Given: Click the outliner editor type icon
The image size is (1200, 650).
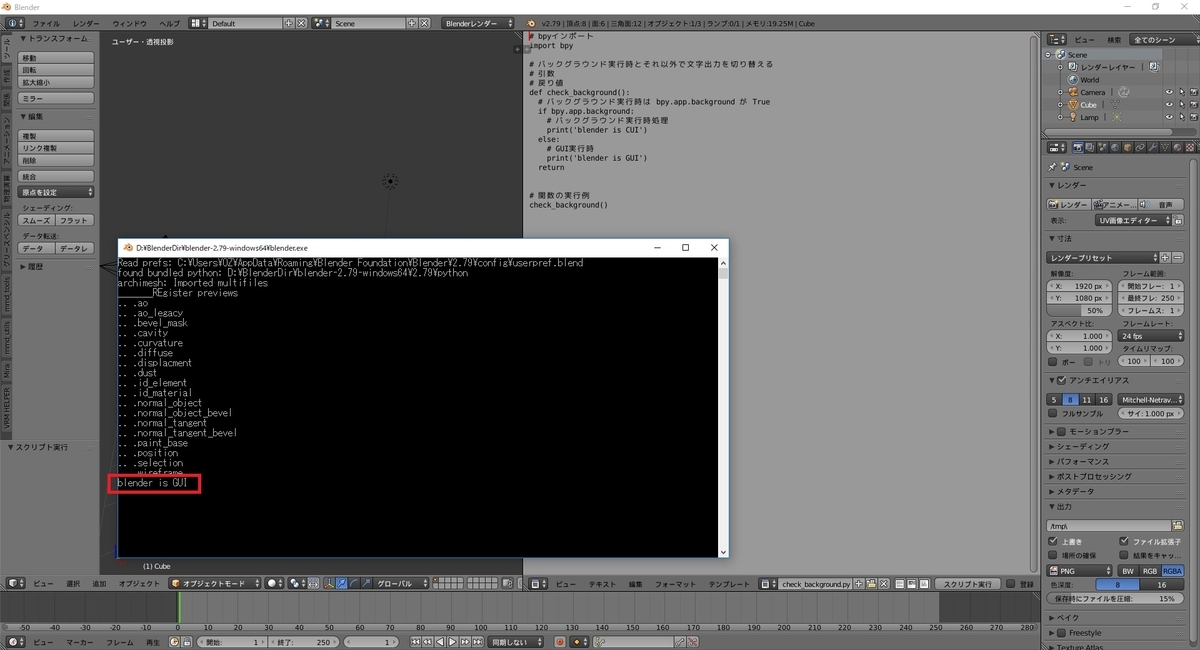Looking at the screenshot, I should point(1055,39).
